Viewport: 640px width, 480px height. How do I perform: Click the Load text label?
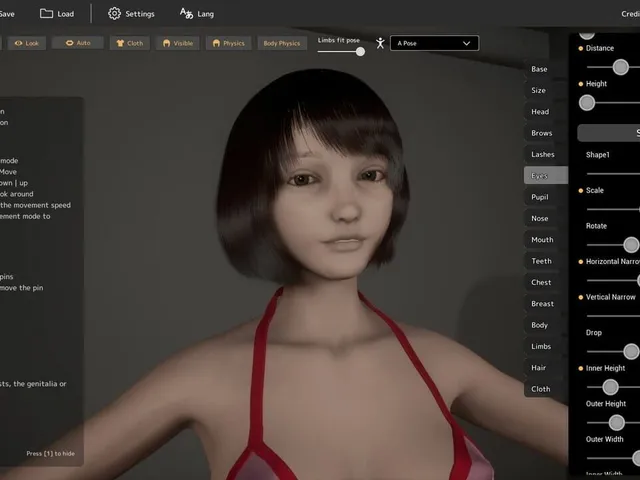[x=66, y=14]
